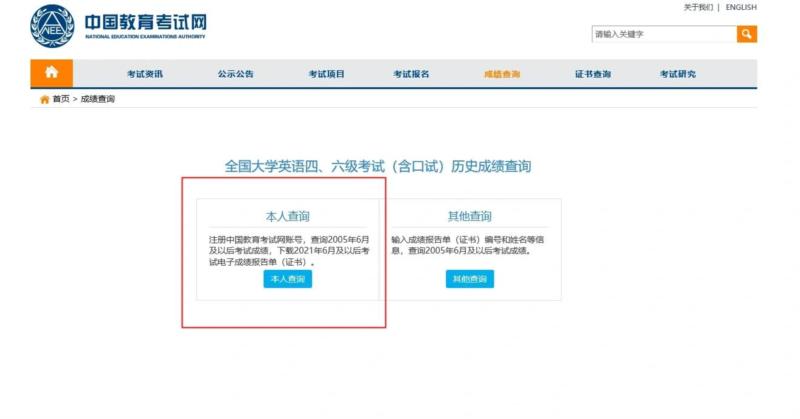This screenshot has height=419, width=800.
Task: Click the 本人查询 card heading
Action: tap(288, 216)
